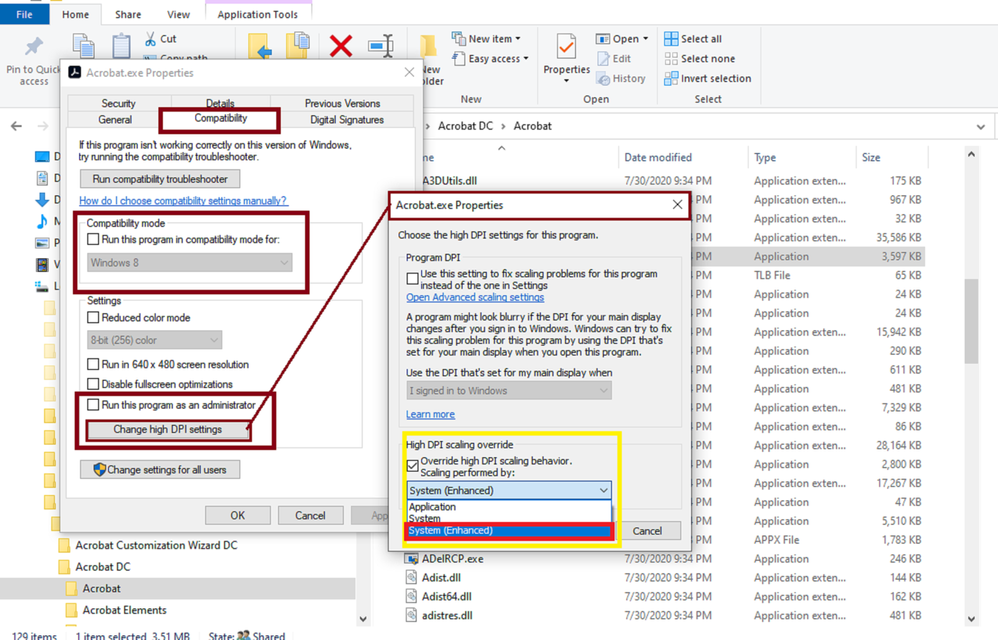
Task: Open How do I choose compatibility settings link
Action: click(183, 200)
